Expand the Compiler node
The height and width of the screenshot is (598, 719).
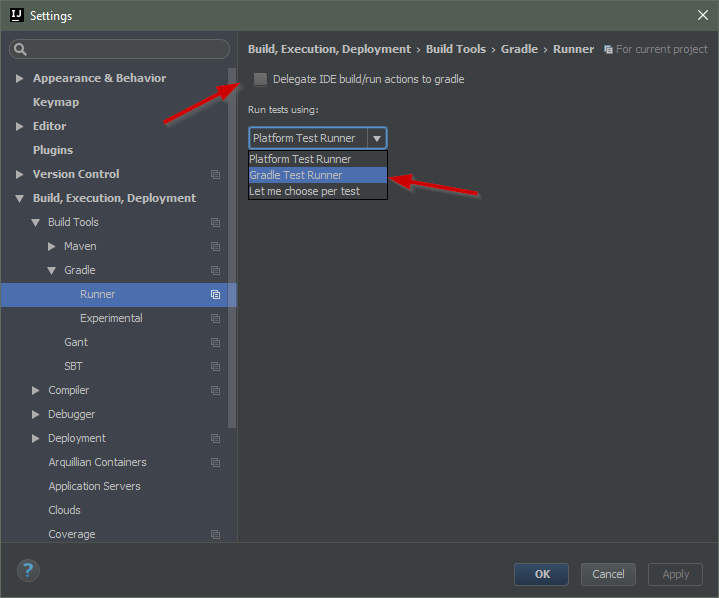(x=35, y=390)
